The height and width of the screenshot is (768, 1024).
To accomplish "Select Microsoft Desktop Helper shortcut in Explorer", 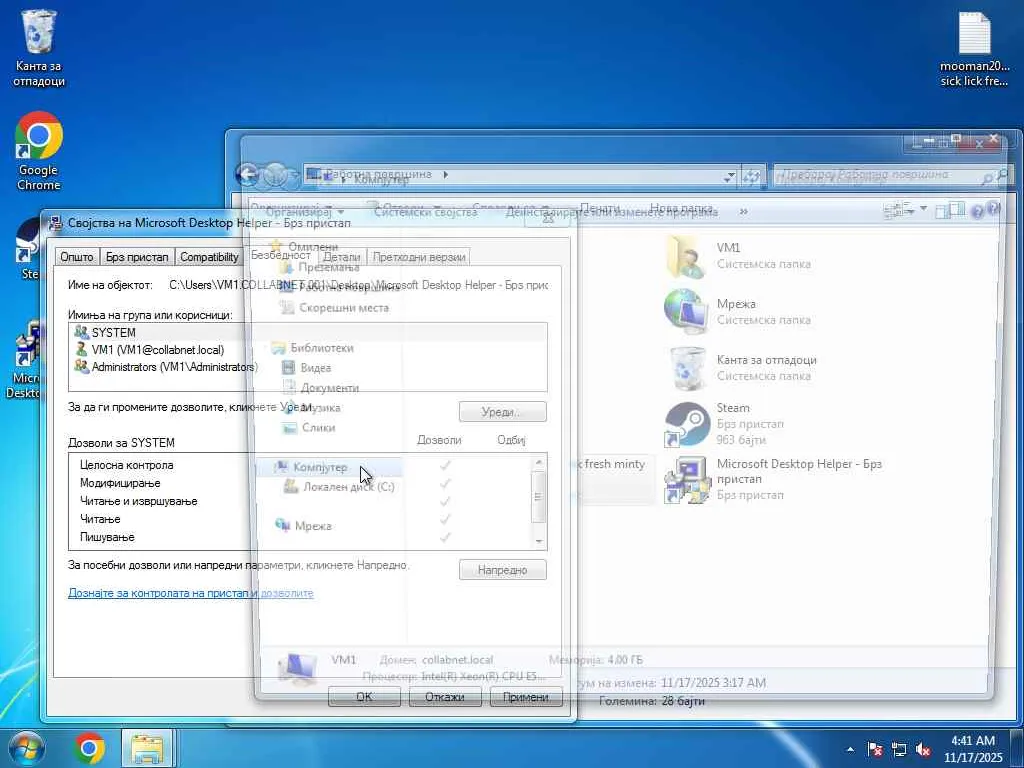I will point(774,479).
